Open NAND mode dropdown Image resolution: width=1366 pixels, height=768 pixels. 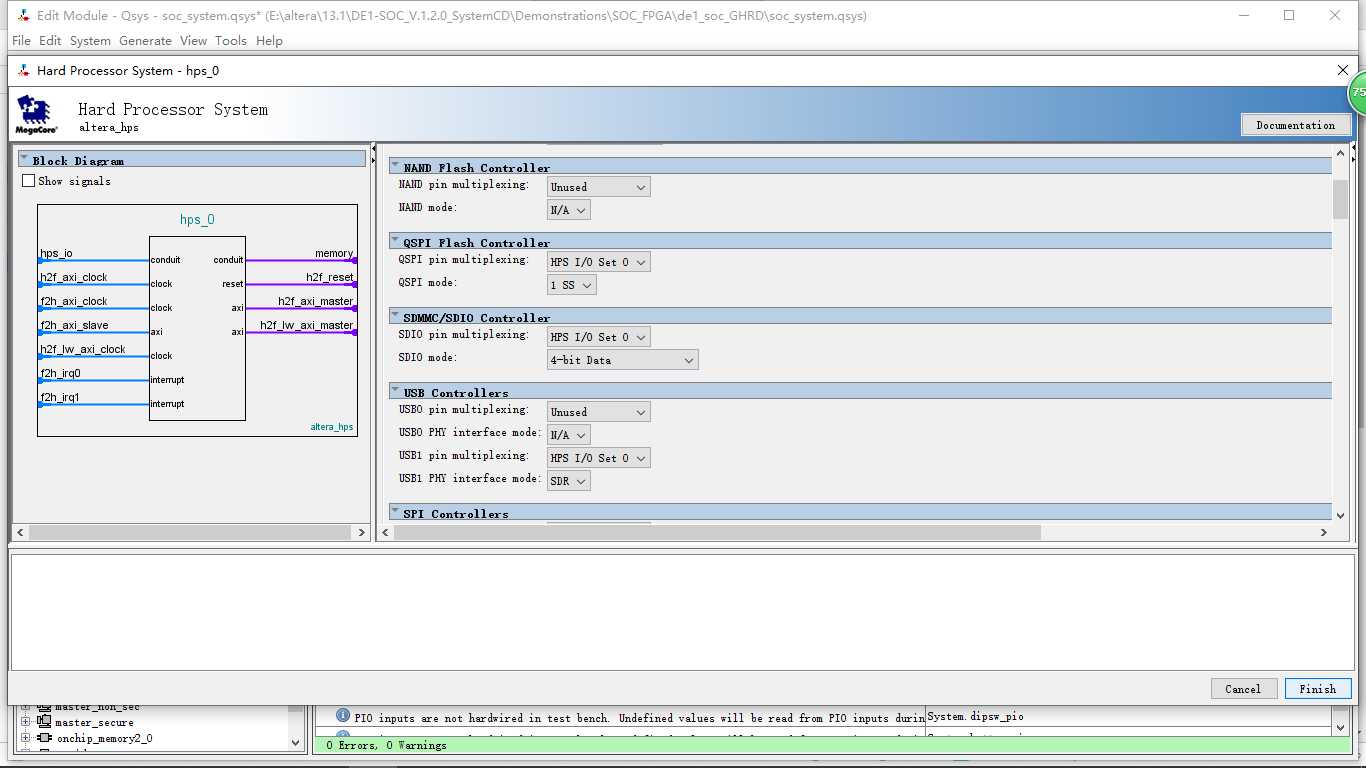[568, 210]
